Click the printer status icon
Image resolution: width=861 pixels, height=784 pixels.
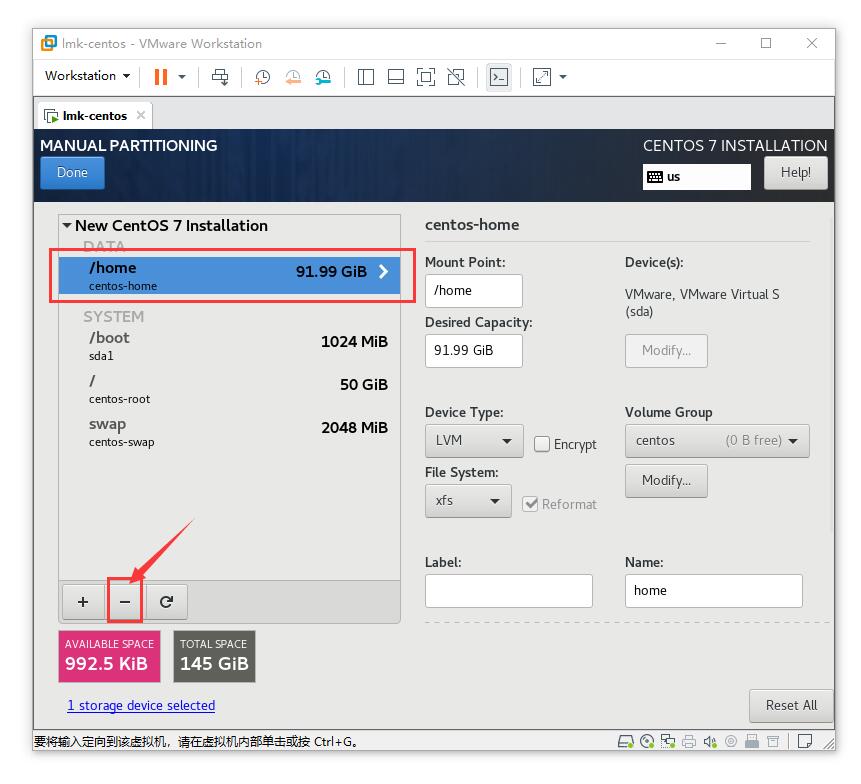pos(689,742)
